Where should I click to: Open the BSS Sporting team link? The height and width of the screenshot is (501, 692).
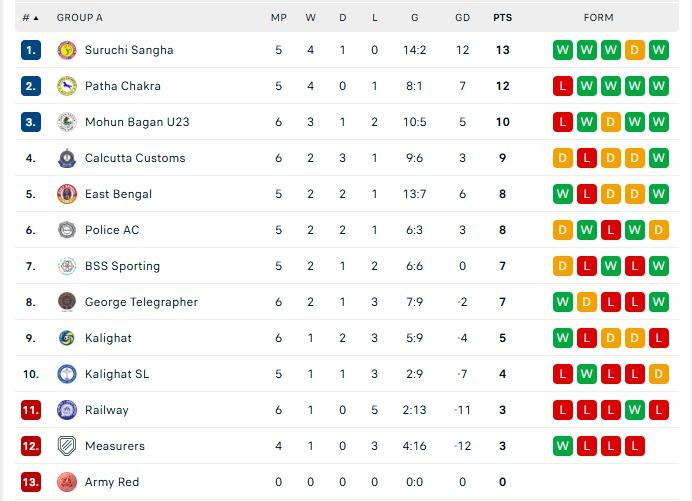(122, 266)
